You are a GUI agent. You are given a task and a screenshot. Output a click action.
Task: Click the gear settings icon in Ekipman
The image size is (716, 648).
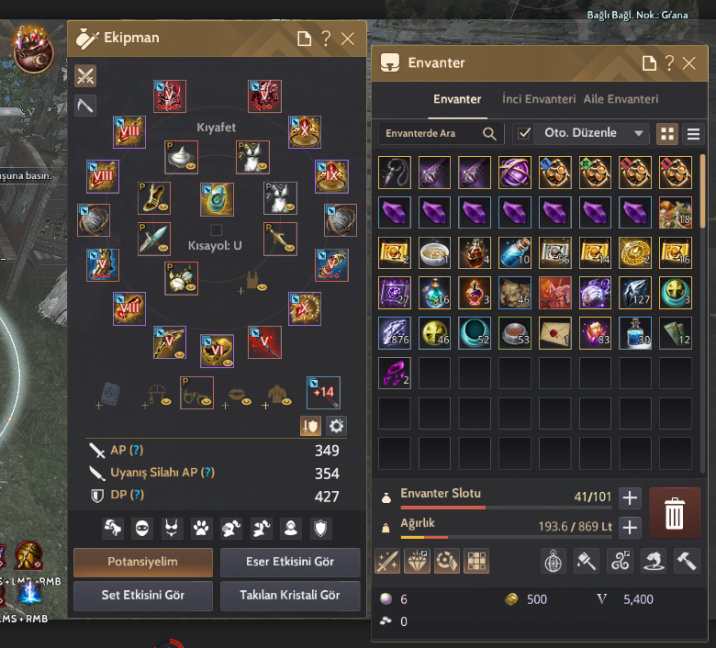tap(337, 426)
